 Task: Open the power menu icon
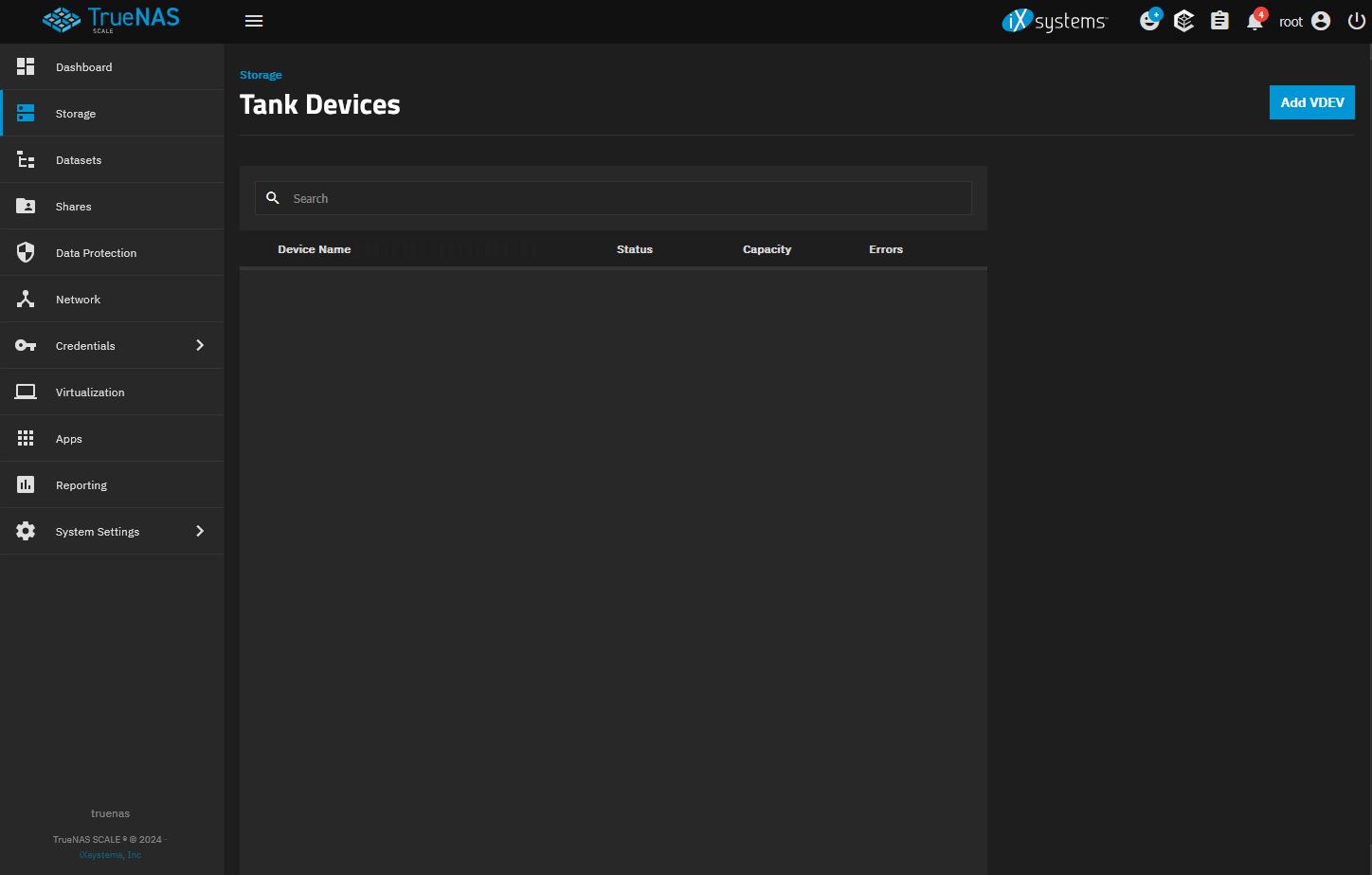(1356, 21)
